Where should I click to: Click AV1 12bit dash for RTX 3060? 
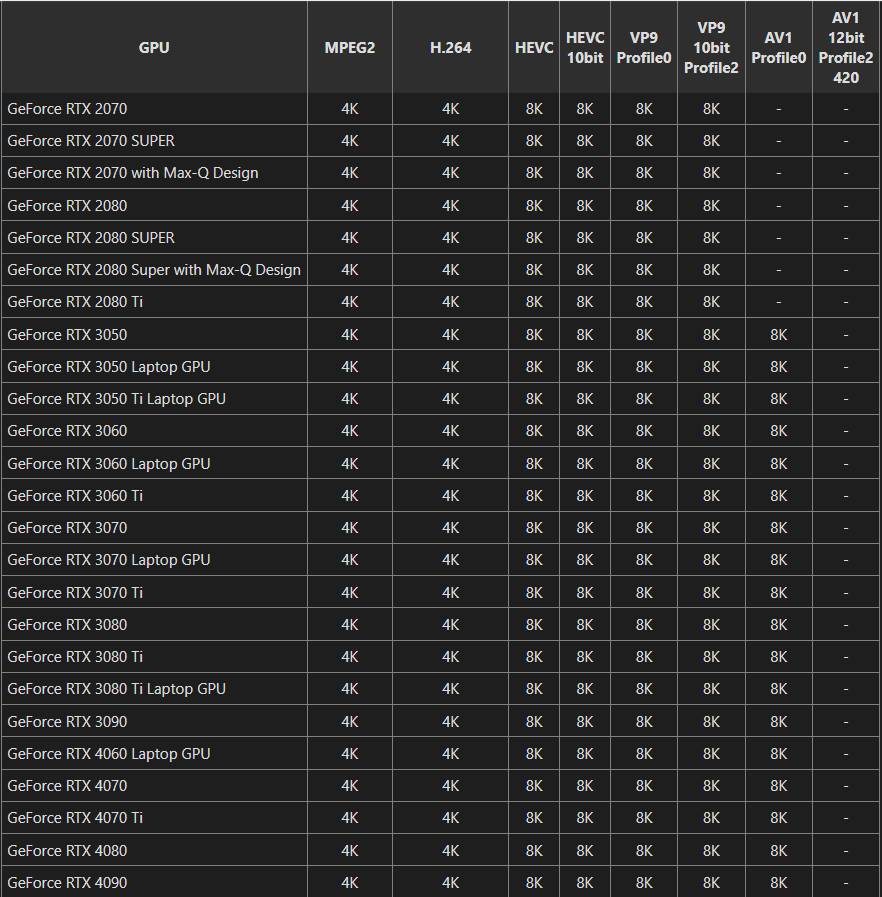click(x=845, y=430)
